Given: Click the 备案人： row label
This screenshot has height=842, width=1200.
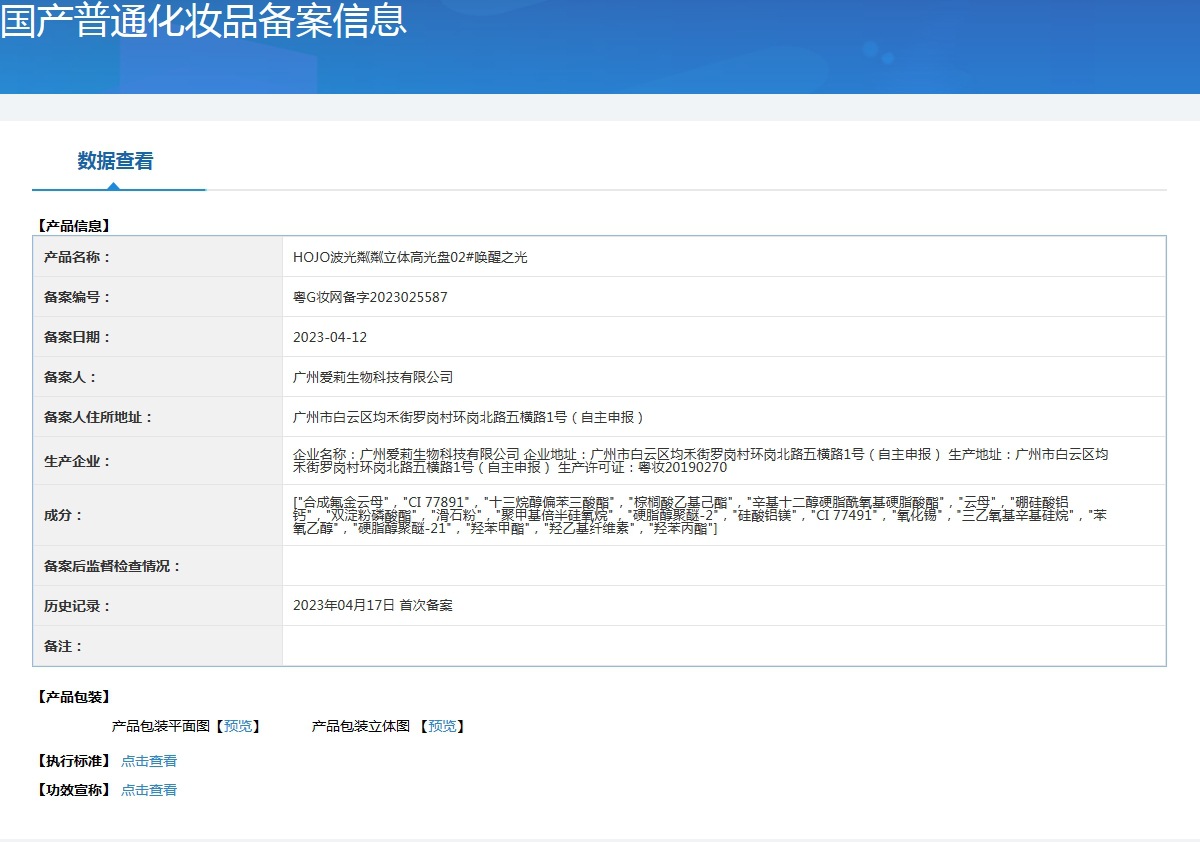Looking at the screenshot, I should [70, 377].
